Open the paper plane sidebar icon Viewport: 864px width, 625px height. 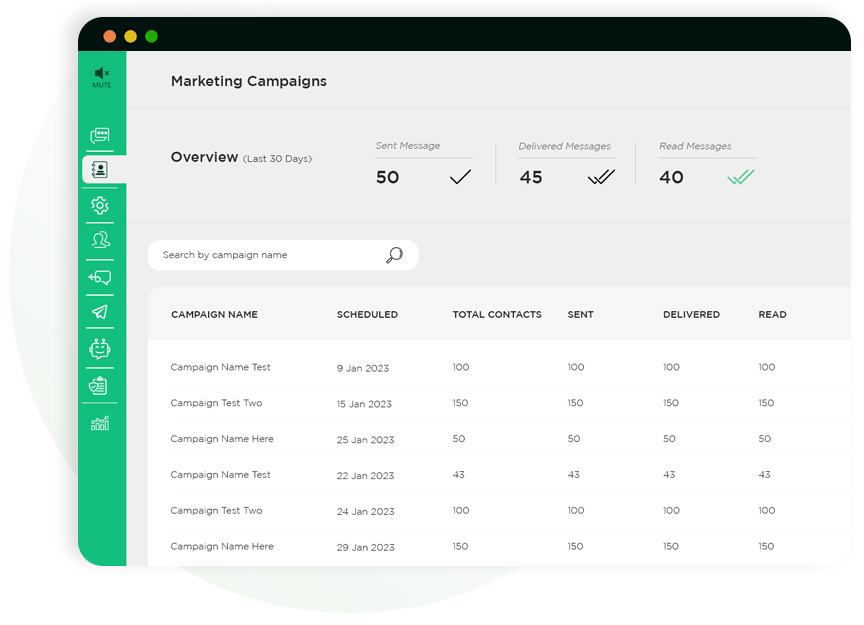click(x=100, y=312)
